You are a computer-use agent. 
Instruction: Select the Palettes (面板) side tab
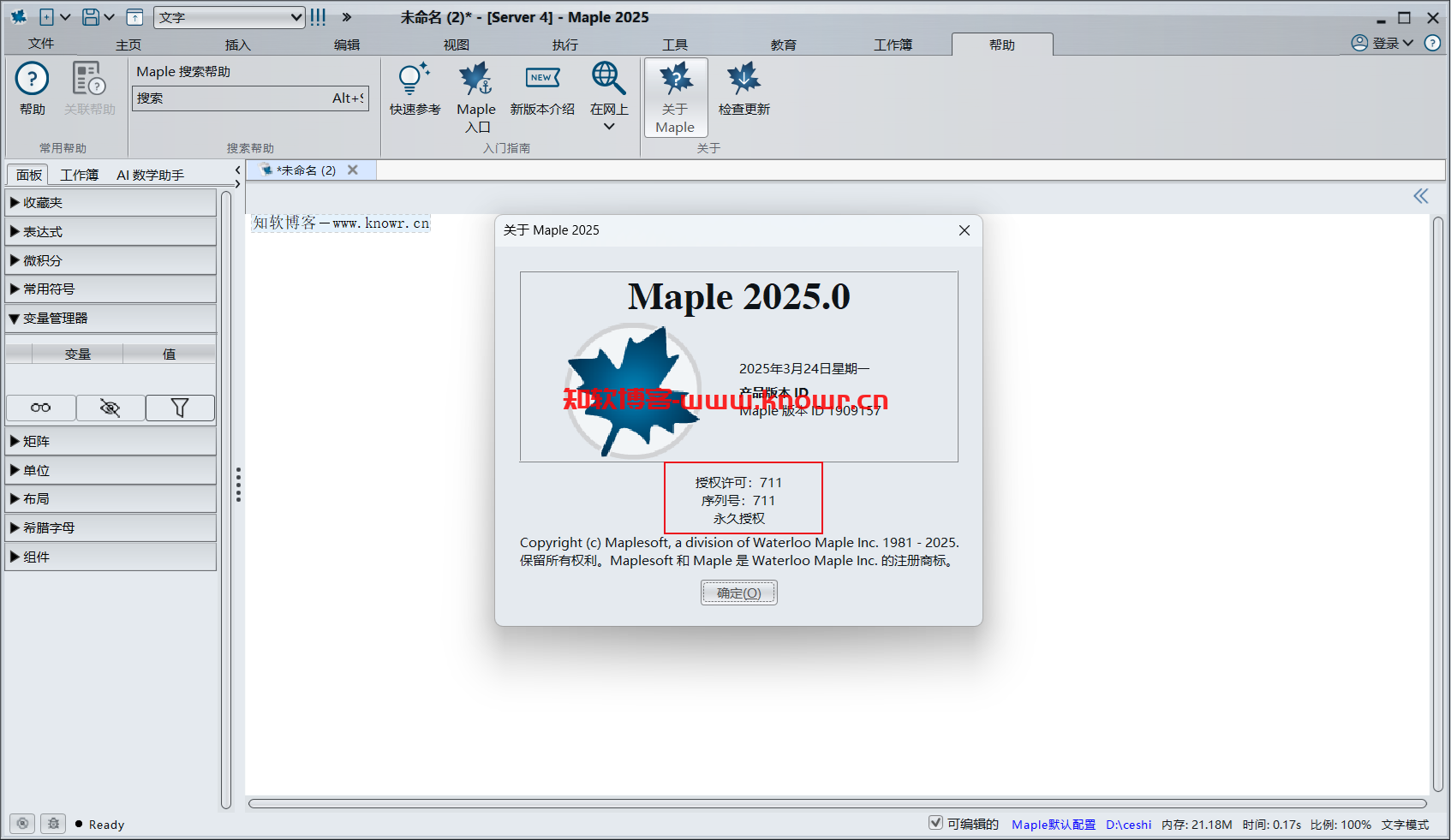pos(28,175)
